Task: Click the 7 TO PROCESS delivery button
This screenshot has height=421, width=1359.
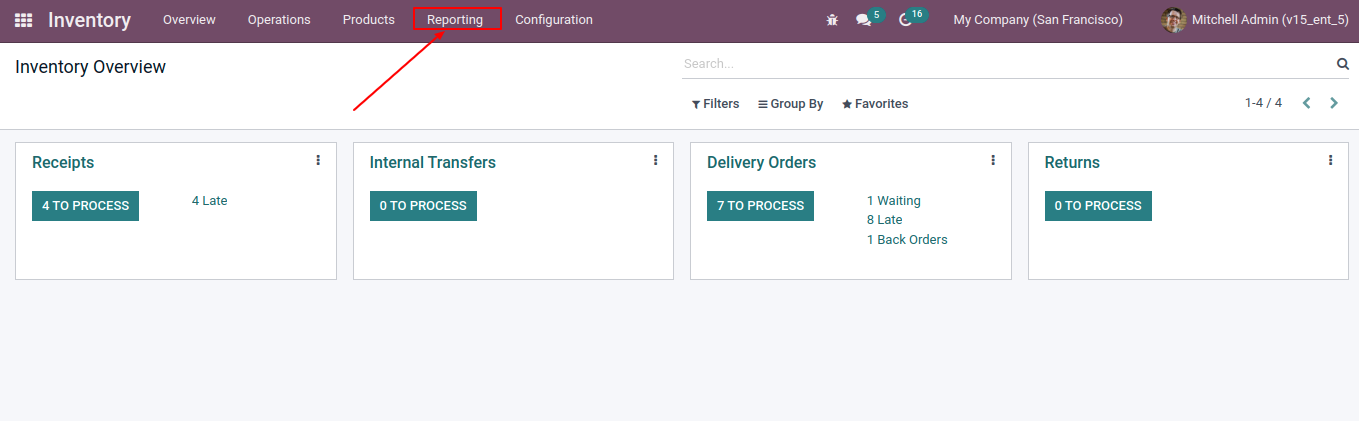Action: [760, 206]
